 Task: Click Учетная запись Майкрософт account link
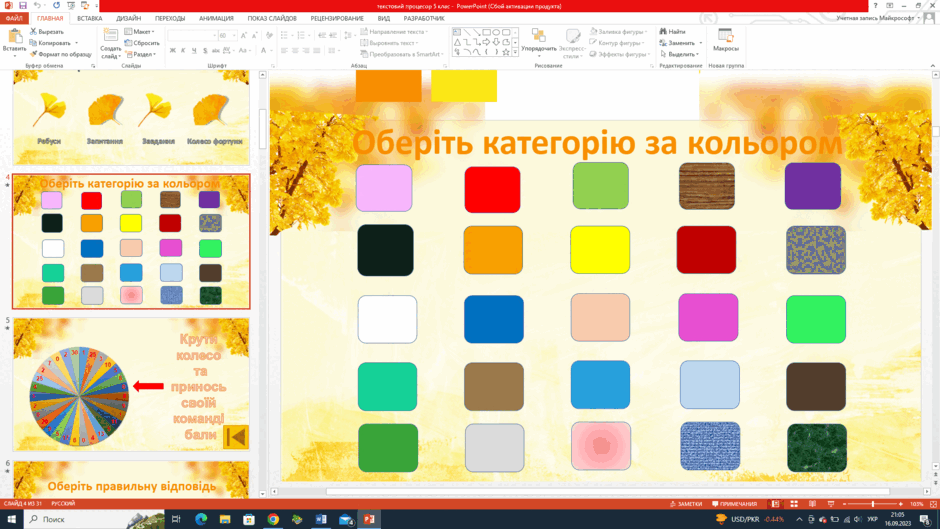click(876, 18)
